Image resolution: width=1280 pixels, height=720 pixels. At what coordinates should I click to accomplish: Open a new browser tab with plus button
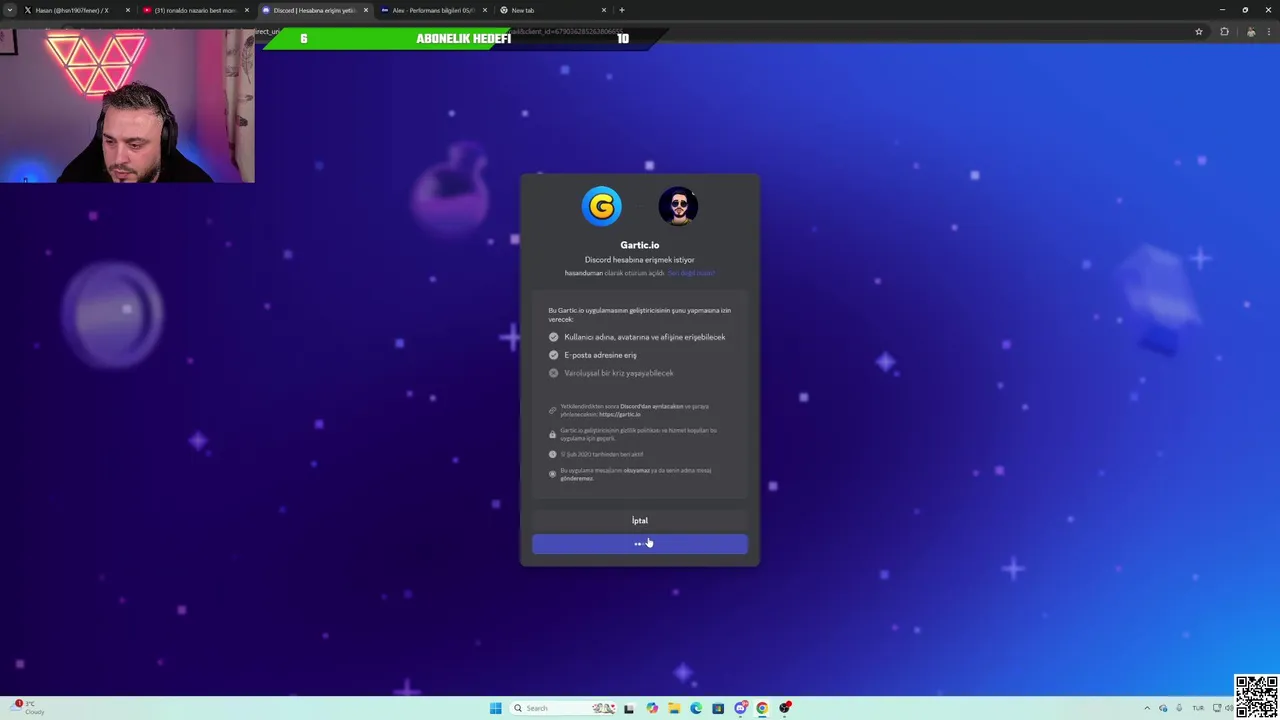click(x=622, y=10)
